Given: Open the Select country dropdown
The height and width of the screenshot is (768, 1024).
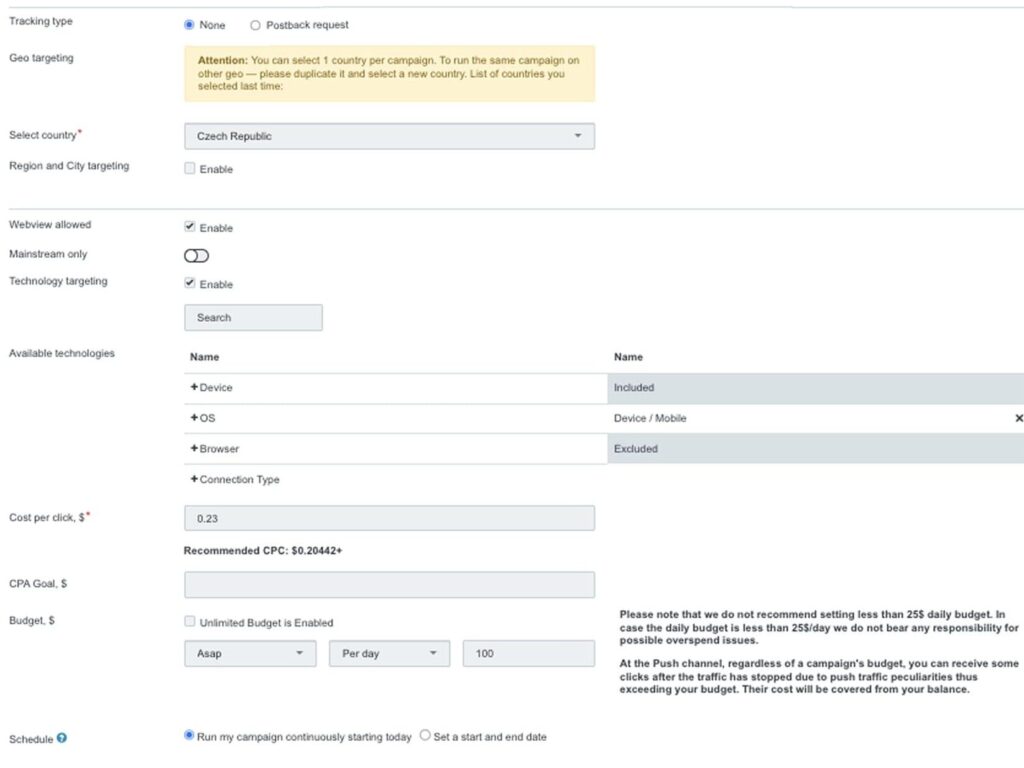Looking at the screenshot, I should pos(389,136).
